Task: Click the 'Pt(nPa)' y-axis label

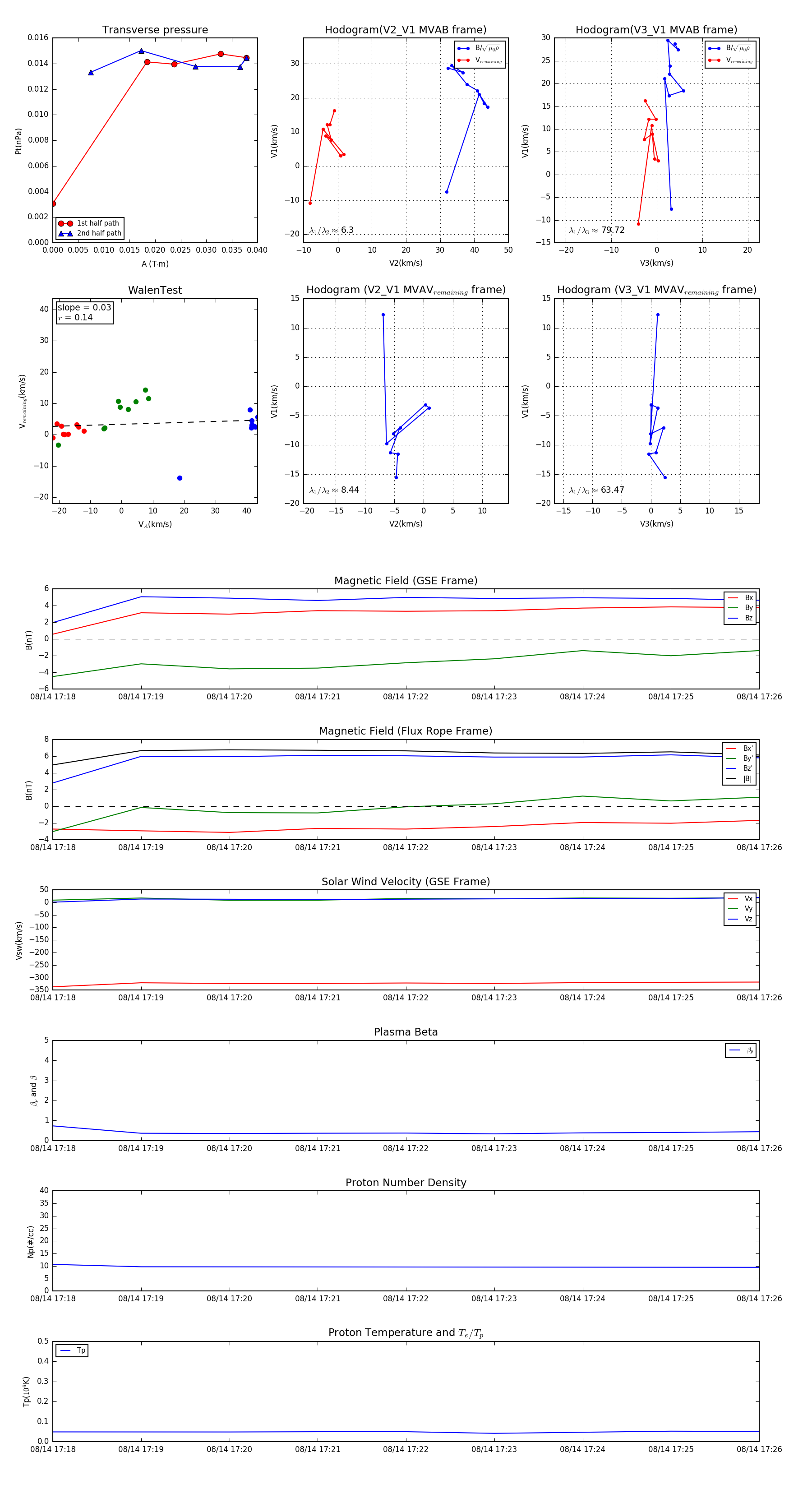Action: coord(18,140)
